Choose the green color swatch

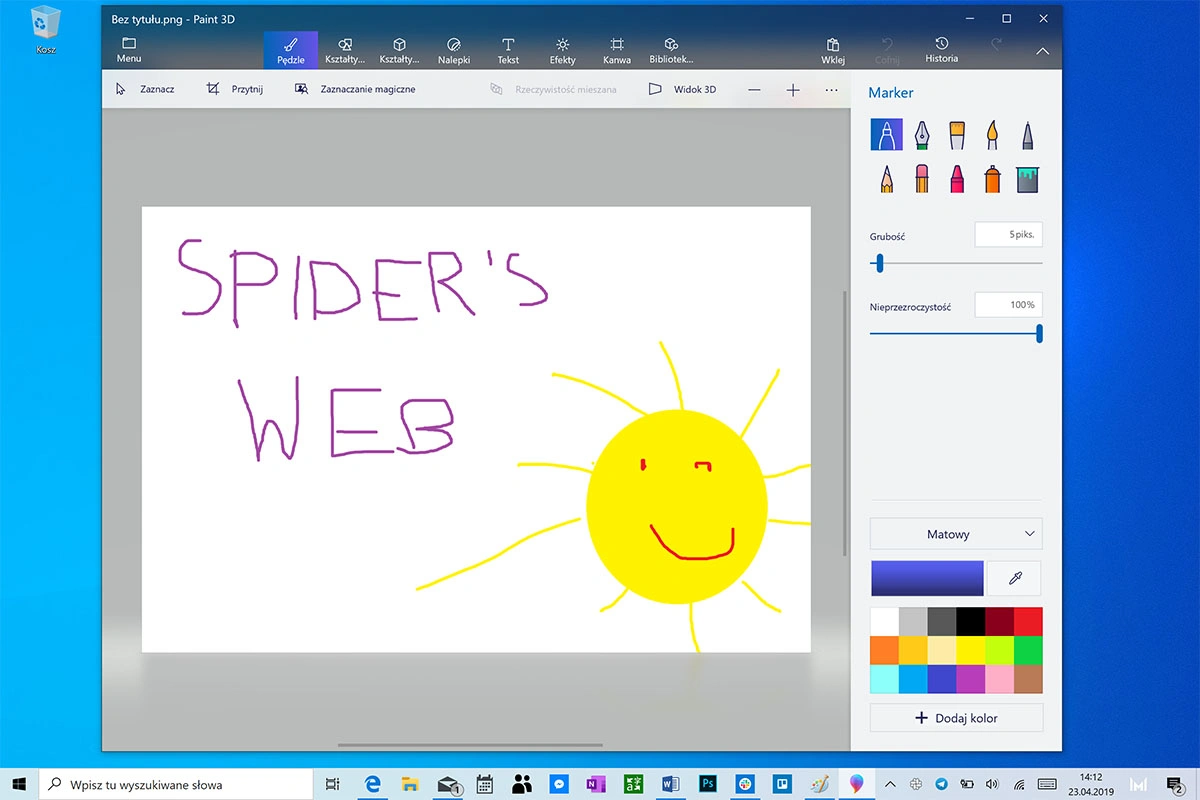[x=1028, y=650]
